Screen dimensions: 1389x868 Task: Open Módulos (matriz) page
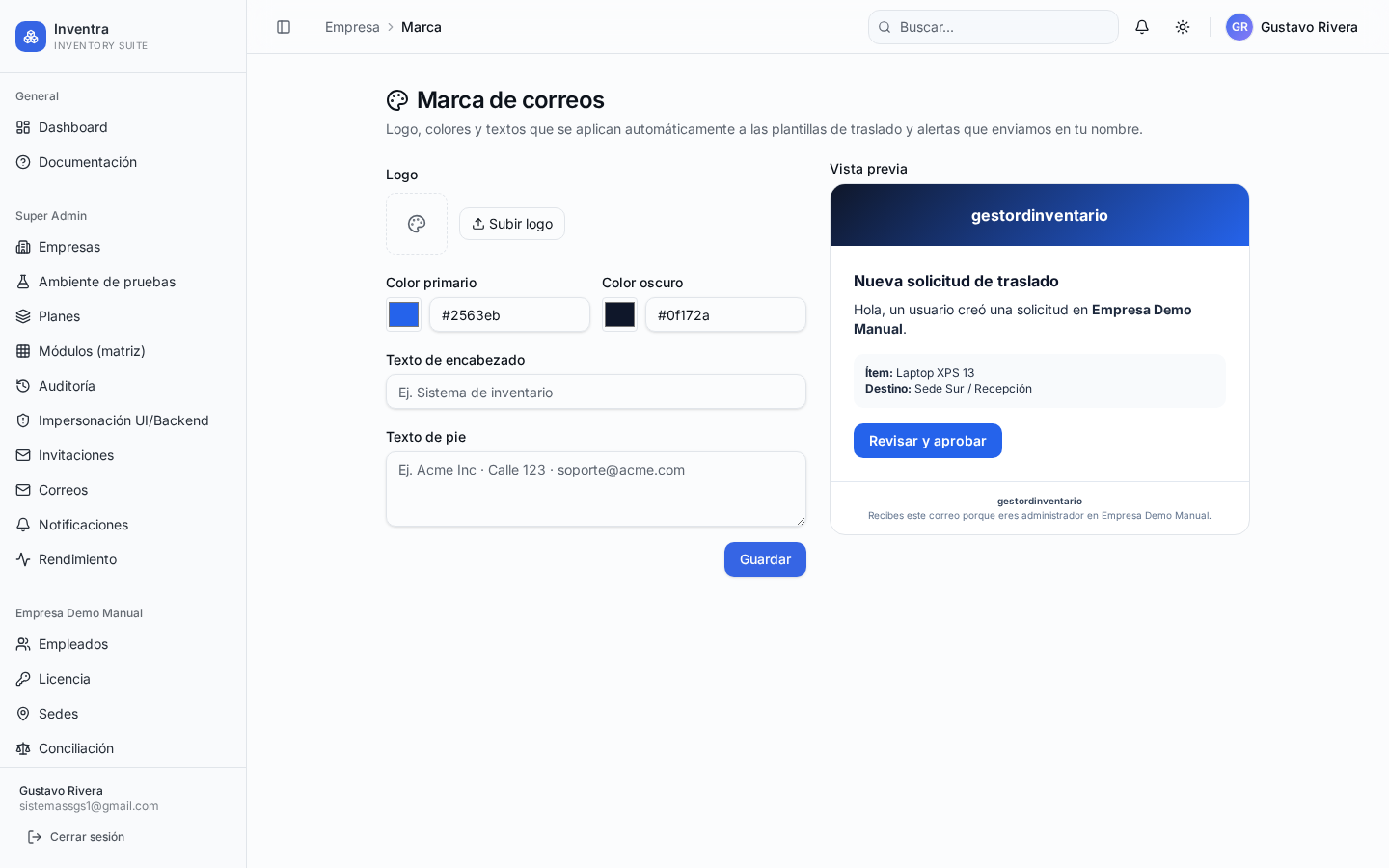pyautogui.click(x=123, y=351)
